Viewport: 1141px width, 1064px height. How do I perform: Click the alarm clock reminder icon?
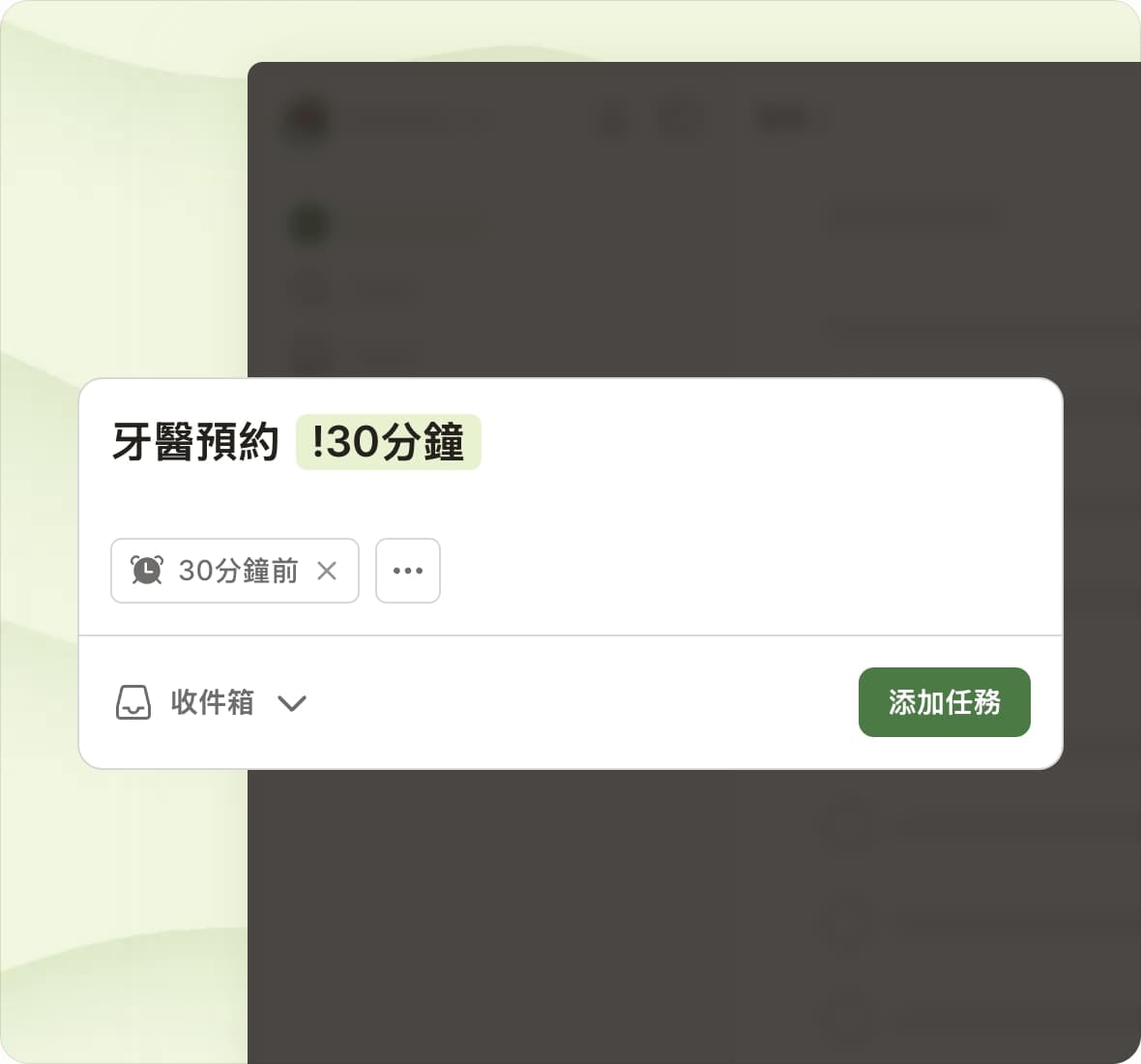tap(147, 571)
